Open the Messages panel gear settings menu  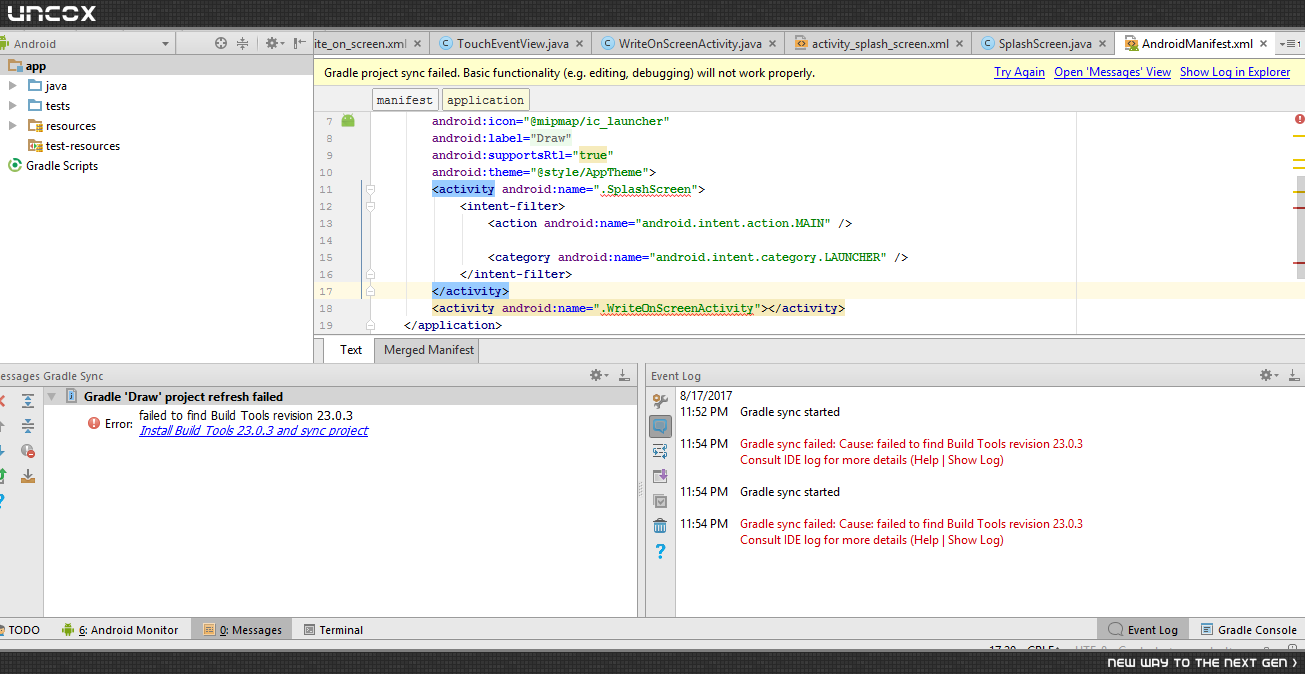point(598,375)
